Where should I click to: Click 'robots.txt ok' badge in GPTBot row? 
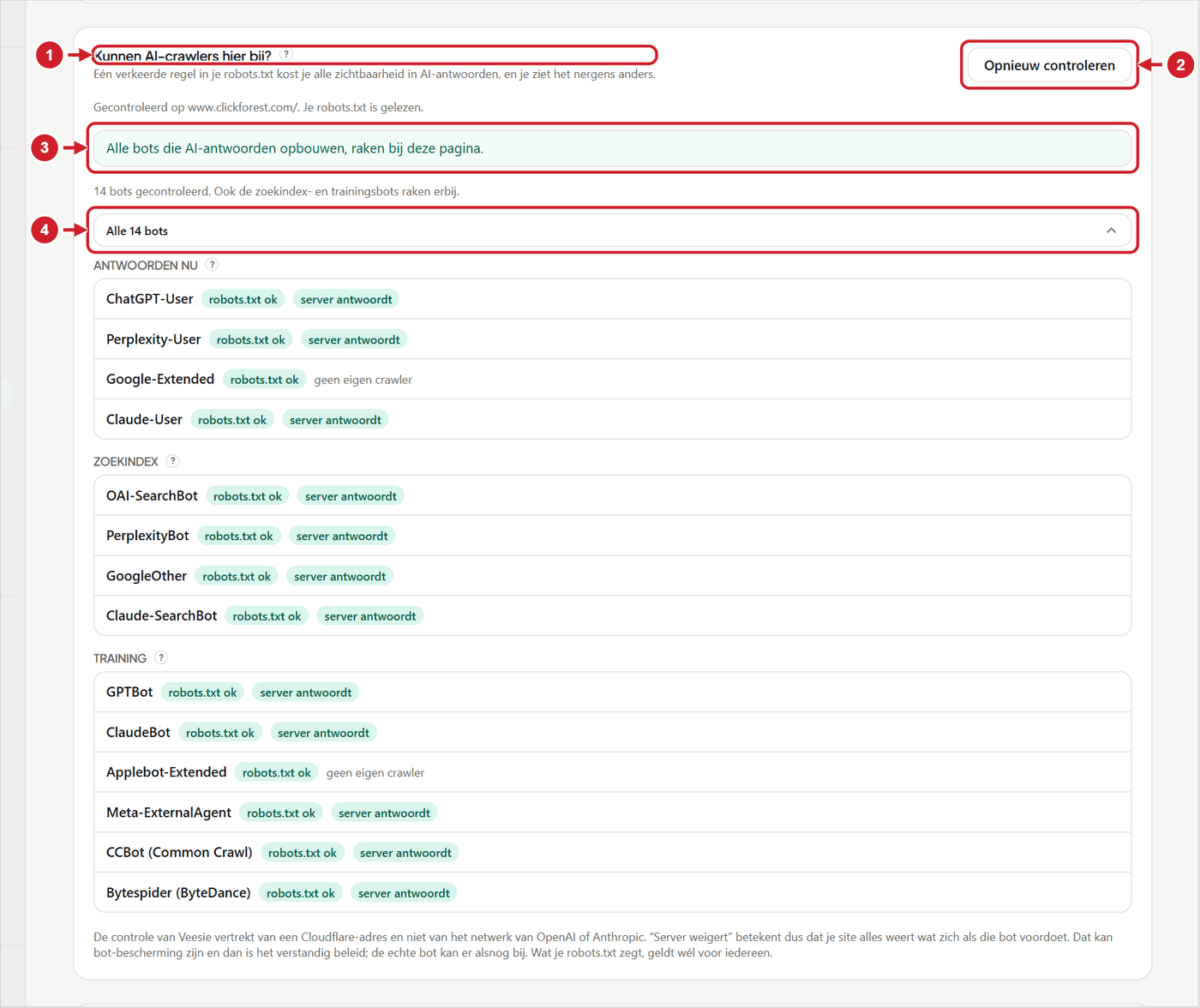tap(203, 693)
